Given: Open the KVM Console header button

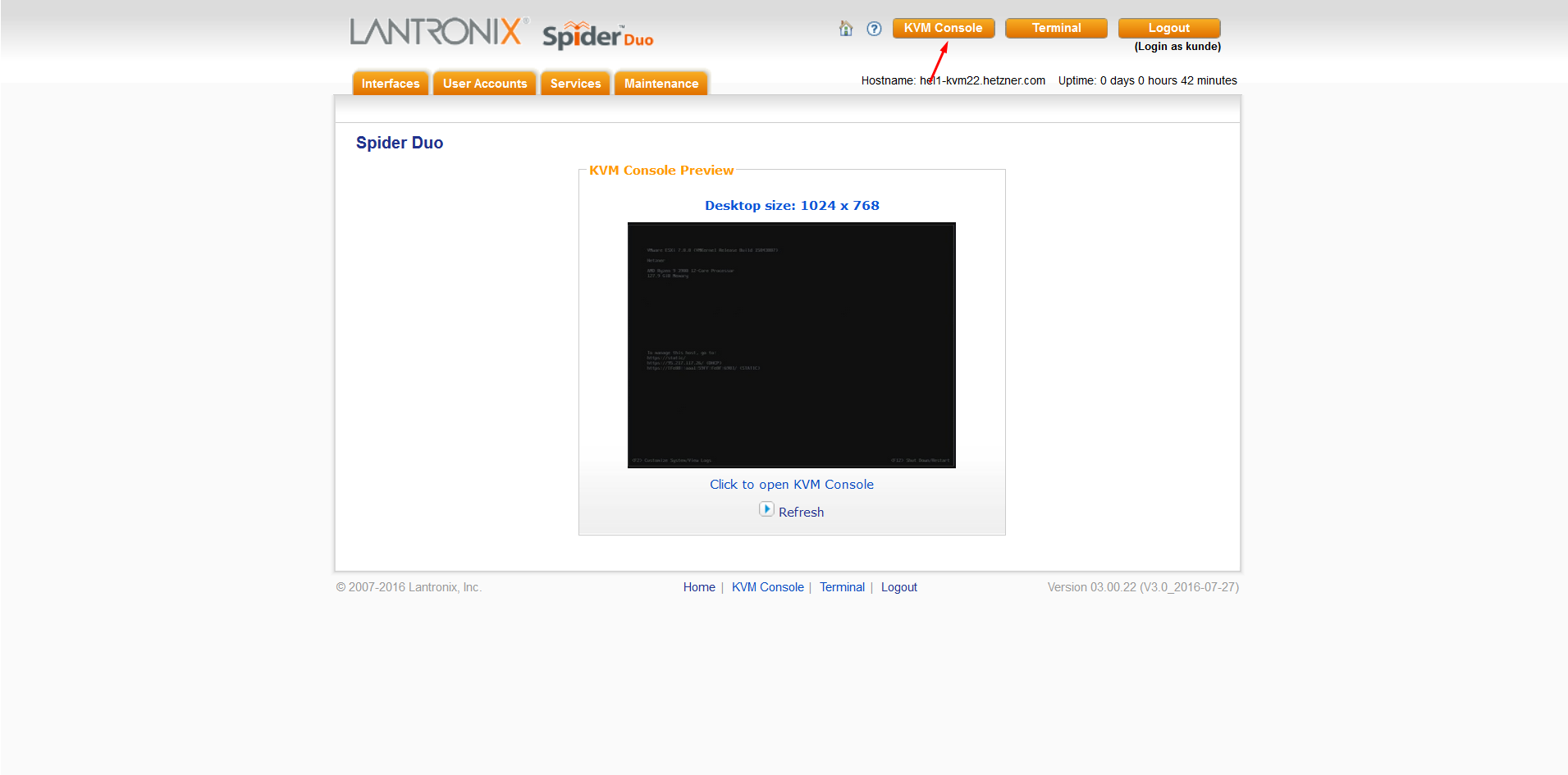Looking at the screenshot, I should (x=944, y=28).
